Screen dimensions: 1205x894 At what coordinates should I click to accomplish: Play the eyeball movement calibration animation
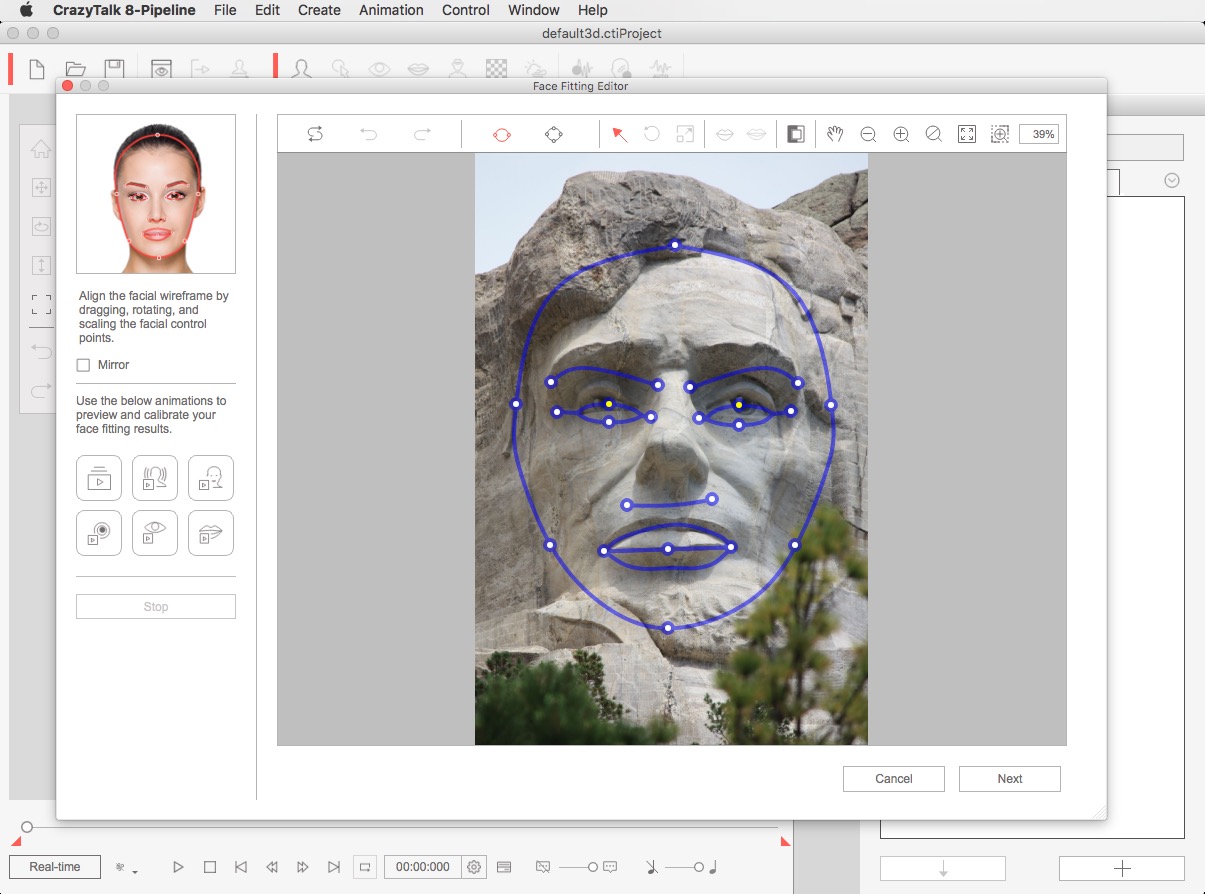pos(99,533)
